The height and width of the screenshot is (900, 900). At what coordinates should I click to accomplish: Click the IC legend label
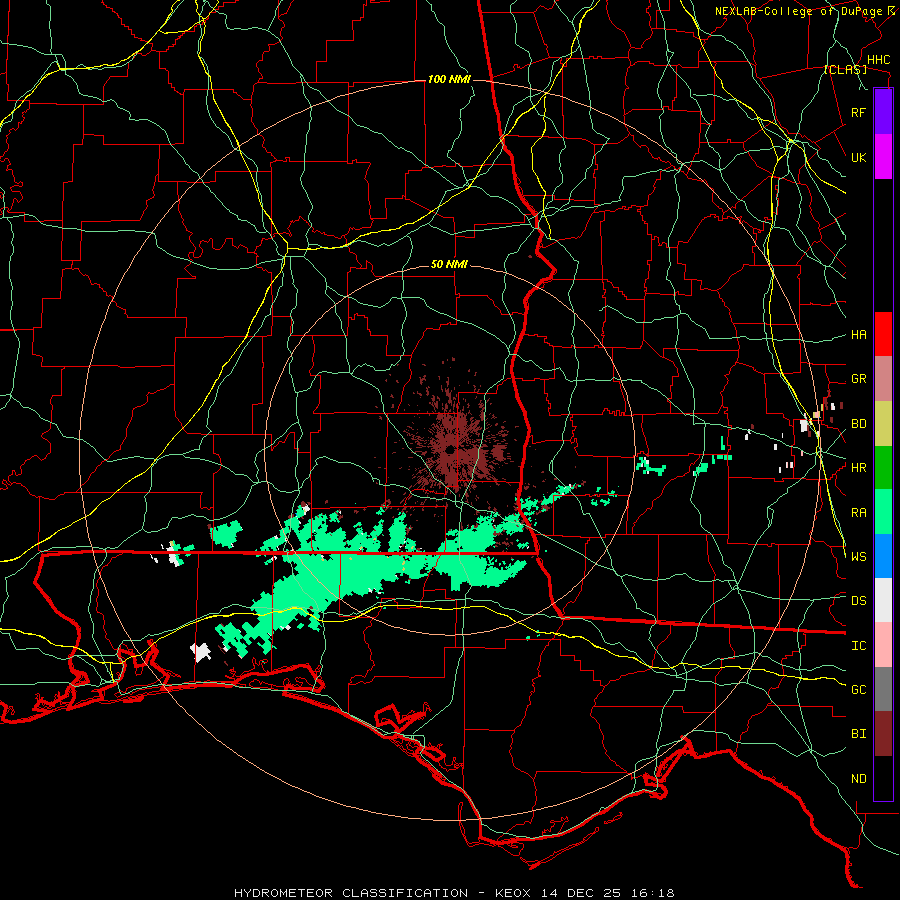click(x=858, y=646)
